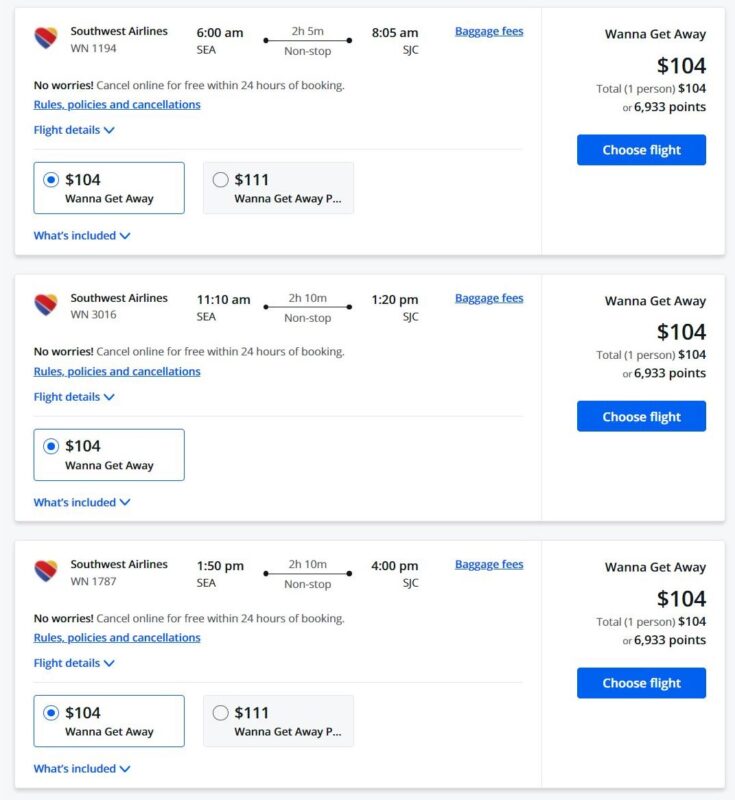Expand Flight details for WN 1787
Viewport: 735px width, 800px height.
pyautogui.click(x=74, y=663)
